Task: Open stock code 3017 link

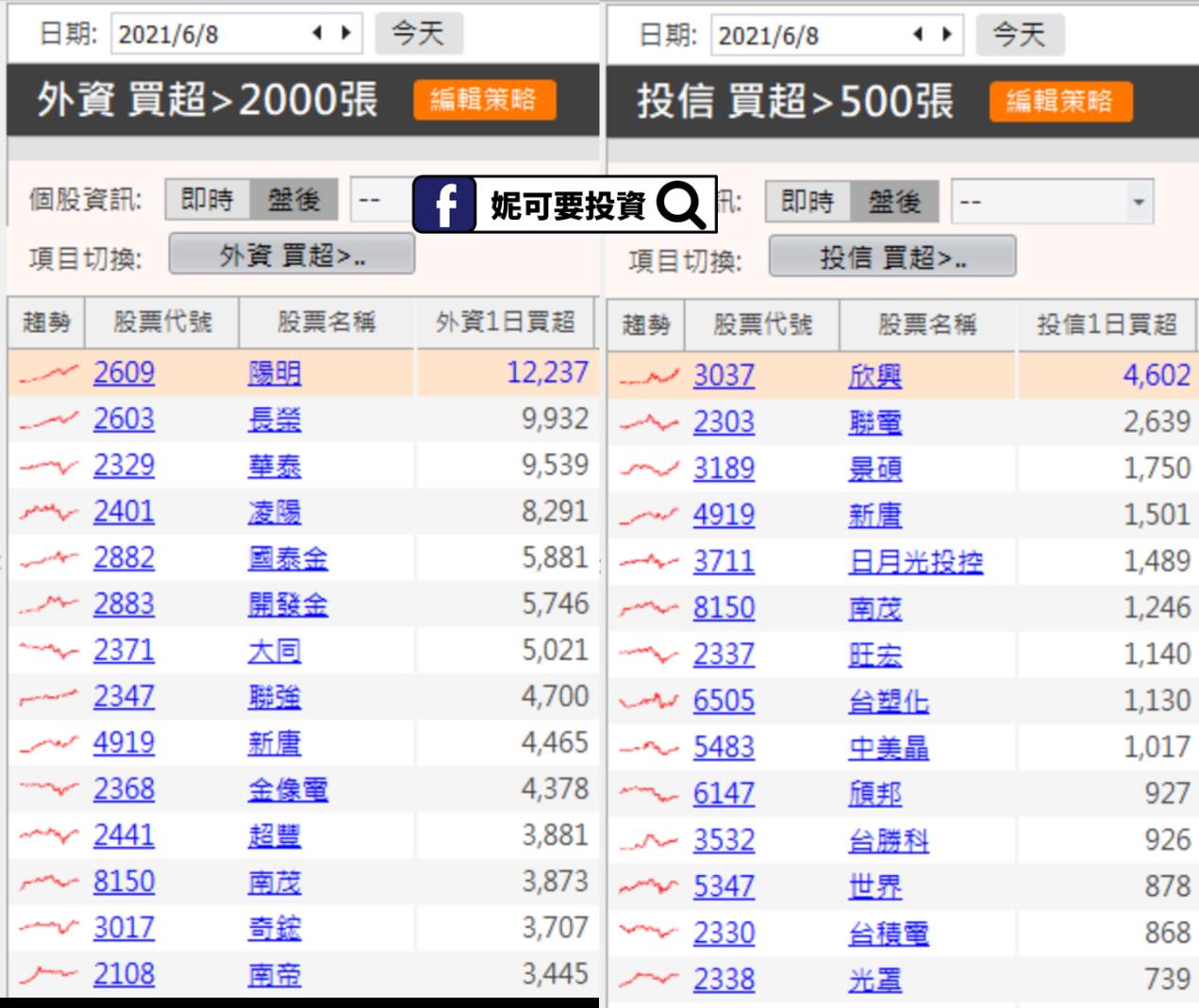Action: point(124,927)
